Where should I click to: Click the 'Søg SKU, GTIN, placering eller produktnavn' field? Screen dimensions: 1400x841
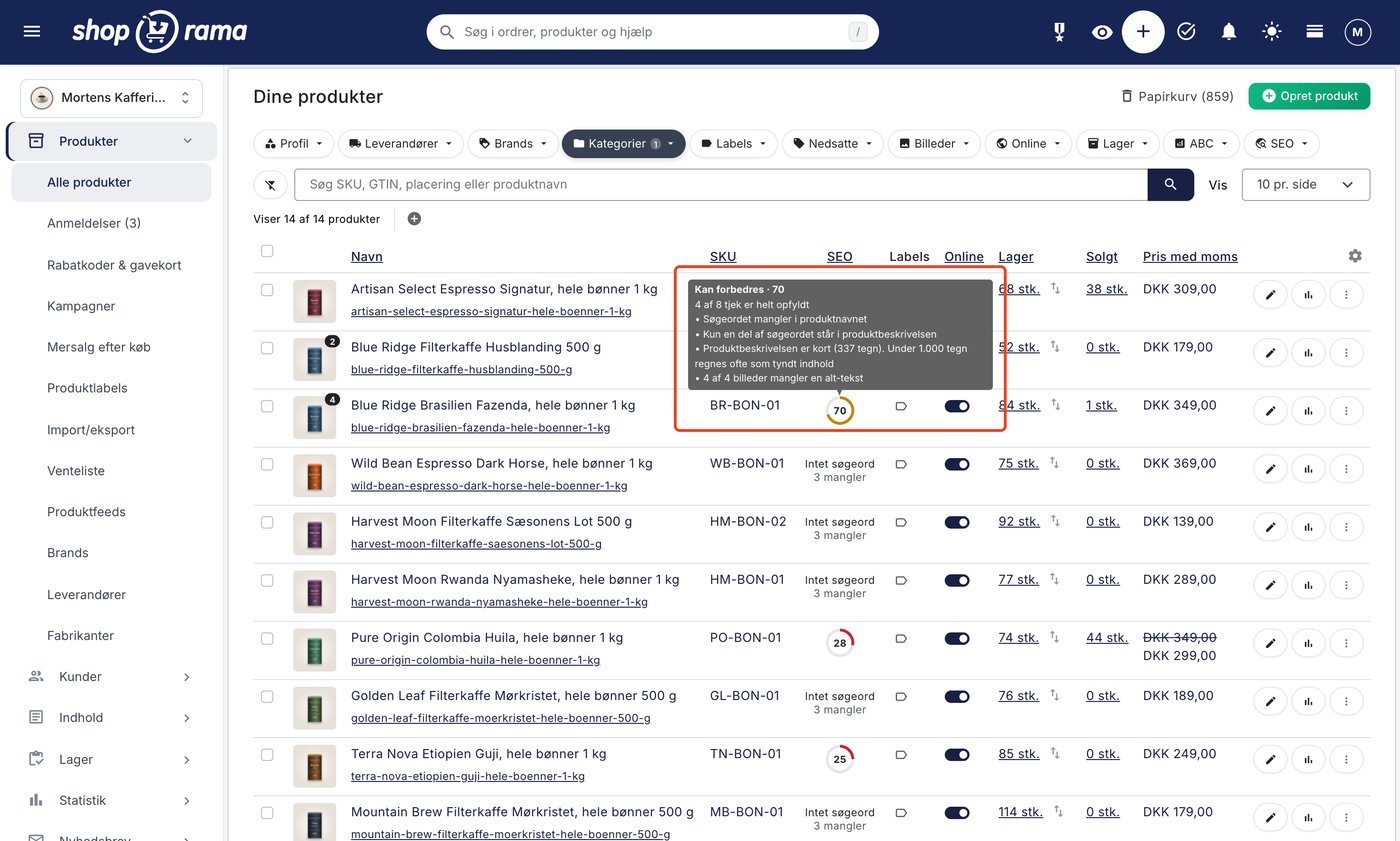pyautogui.click(x=721, y=185)
